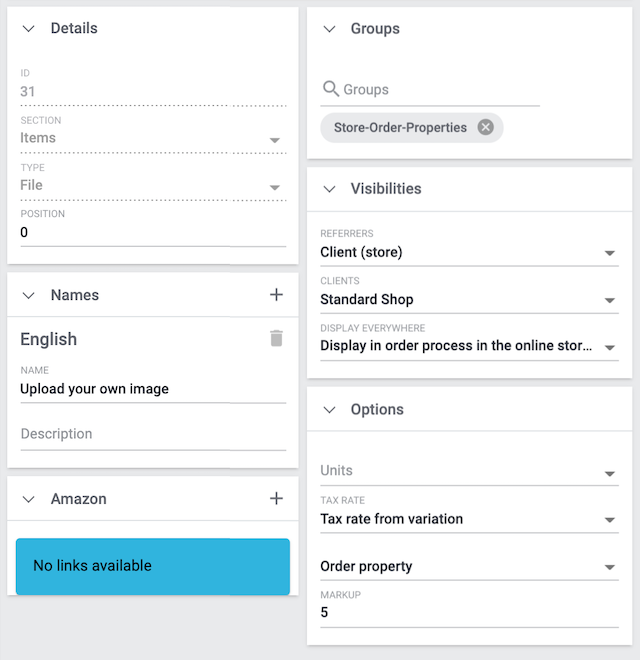Click the Groups search magnifier icon
This screenshot has height=660, width=640.
click(331, 90)
